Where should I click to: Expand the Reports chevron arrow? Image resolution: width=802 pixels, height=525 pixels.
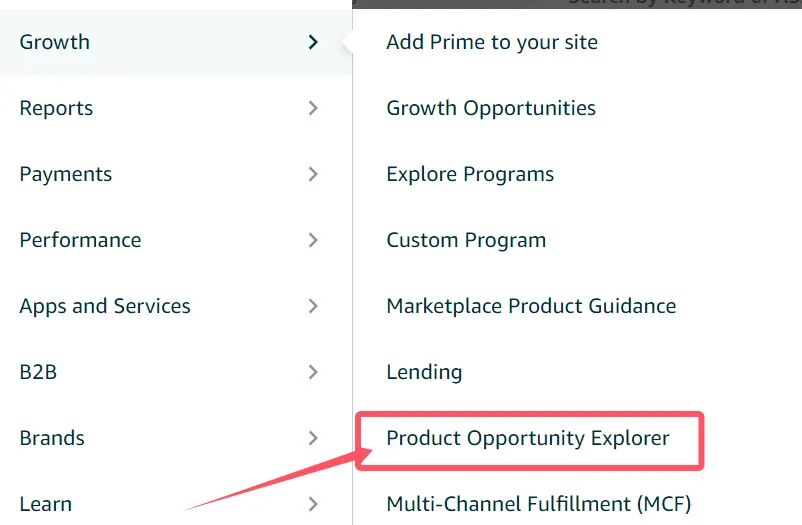313,108
